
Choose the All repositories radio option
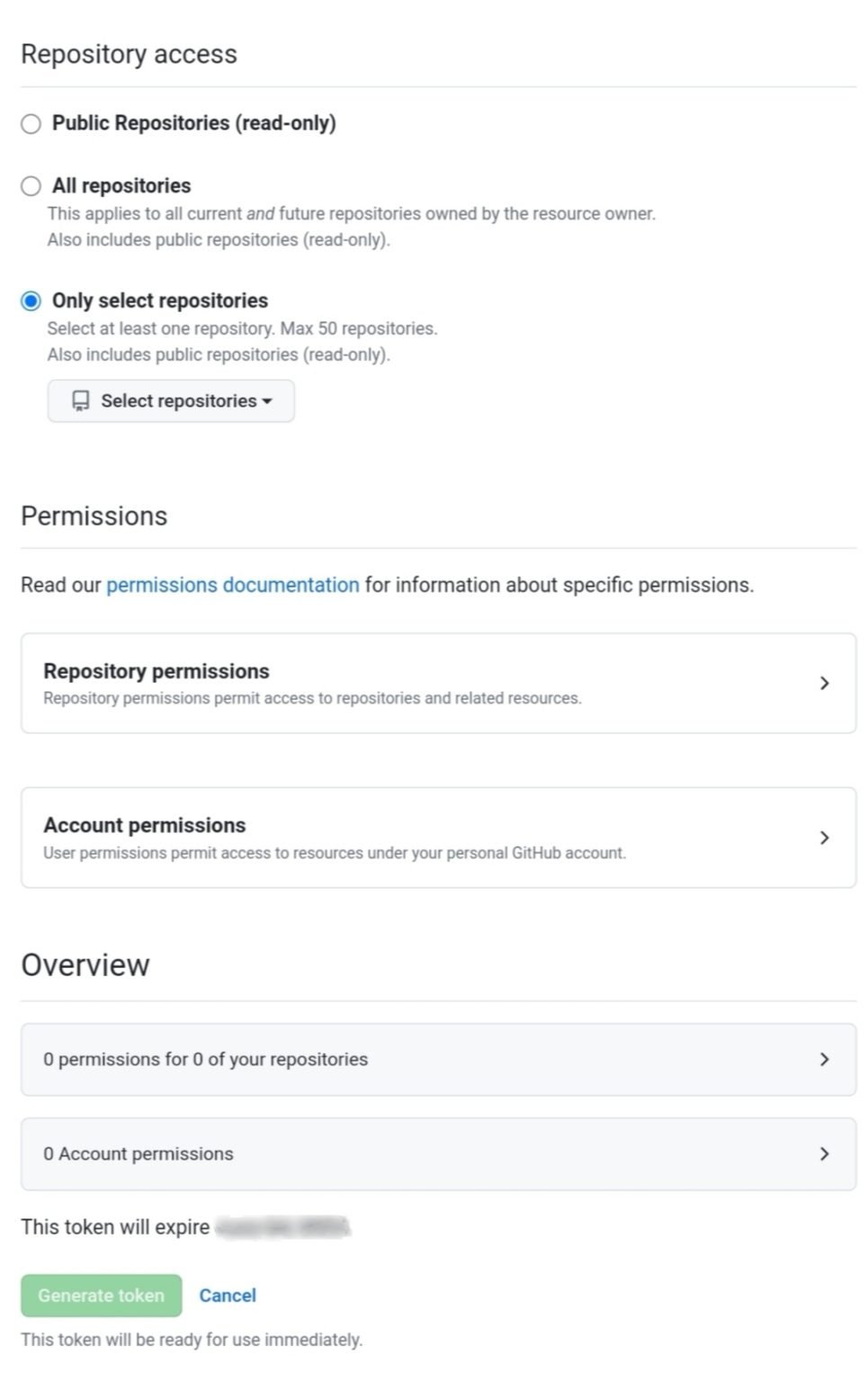31,186
